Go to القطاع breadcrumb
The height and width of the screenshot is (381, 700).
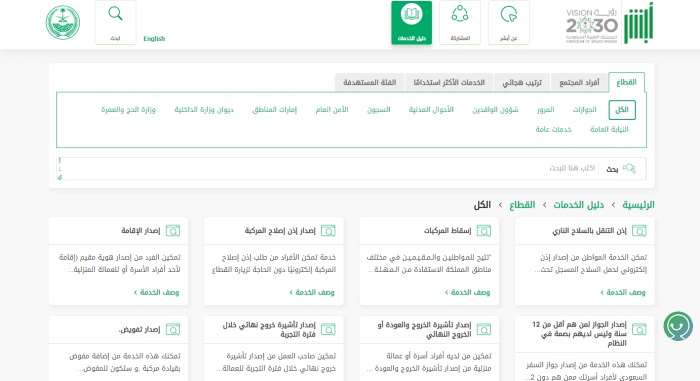(x=522, y=205)
